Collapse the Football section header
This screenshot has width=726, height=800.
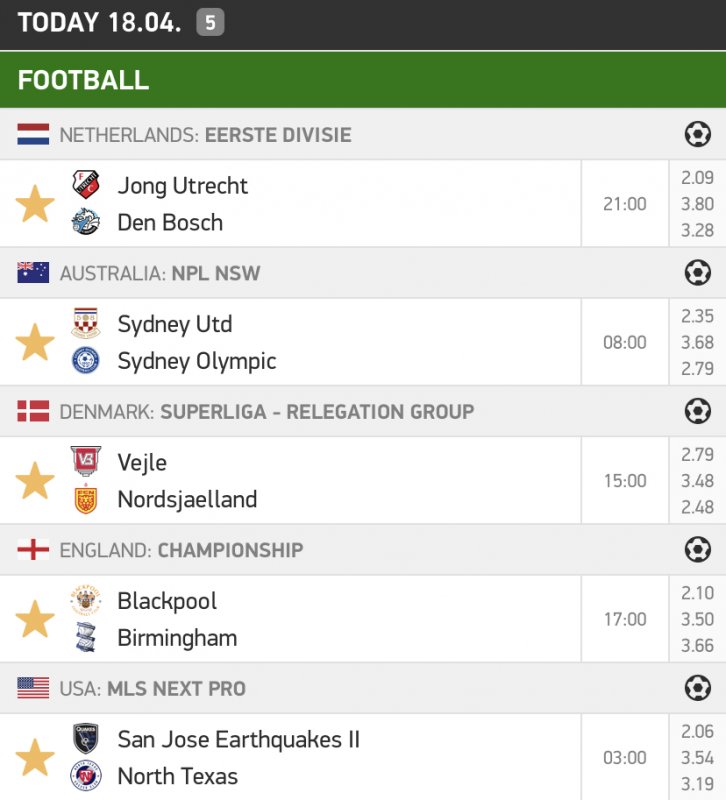pos(362,80)
